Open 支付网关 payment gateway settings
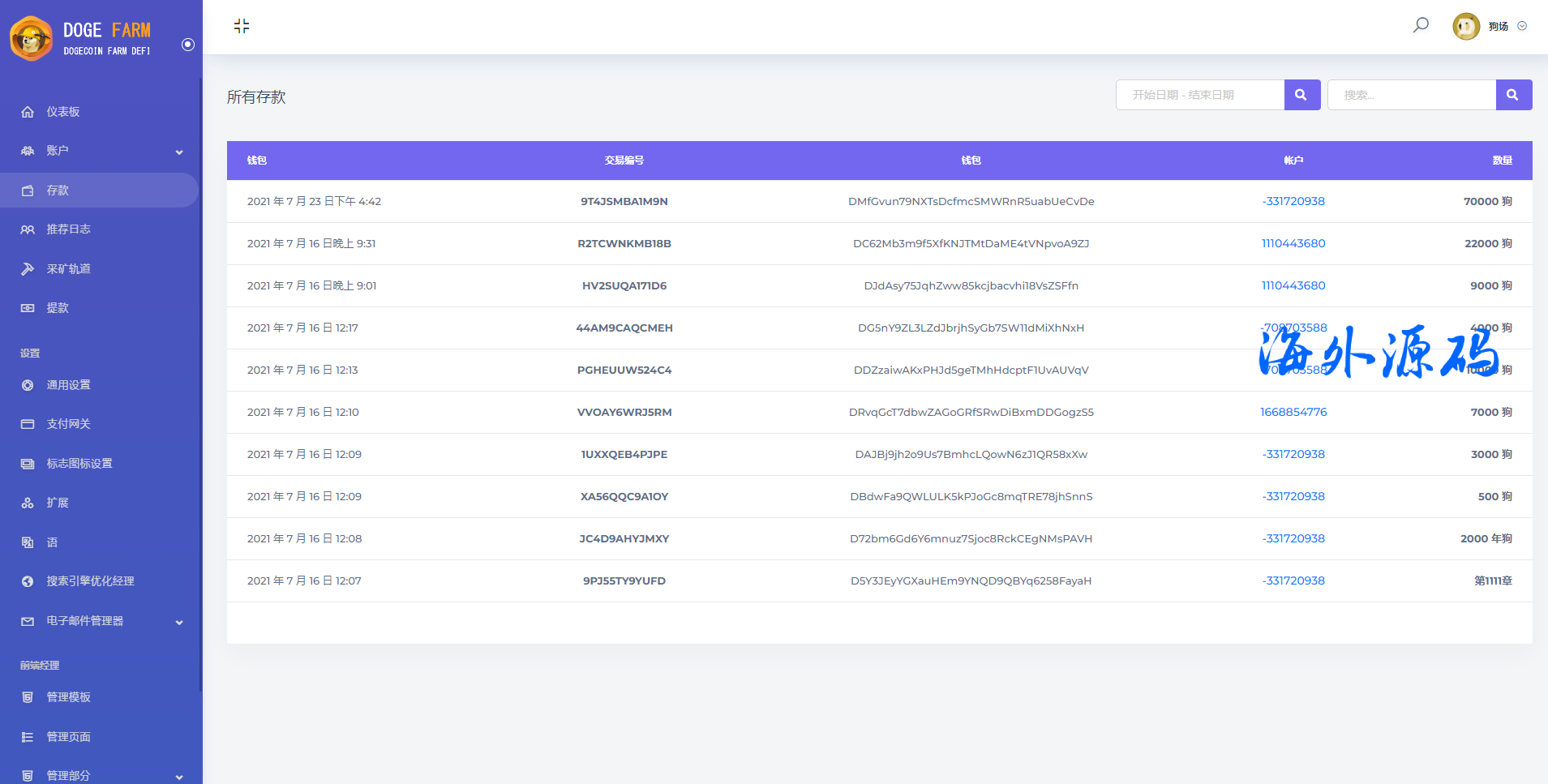Image resolution: width=1548 pixels, height=784 pixels. [68, 424]
